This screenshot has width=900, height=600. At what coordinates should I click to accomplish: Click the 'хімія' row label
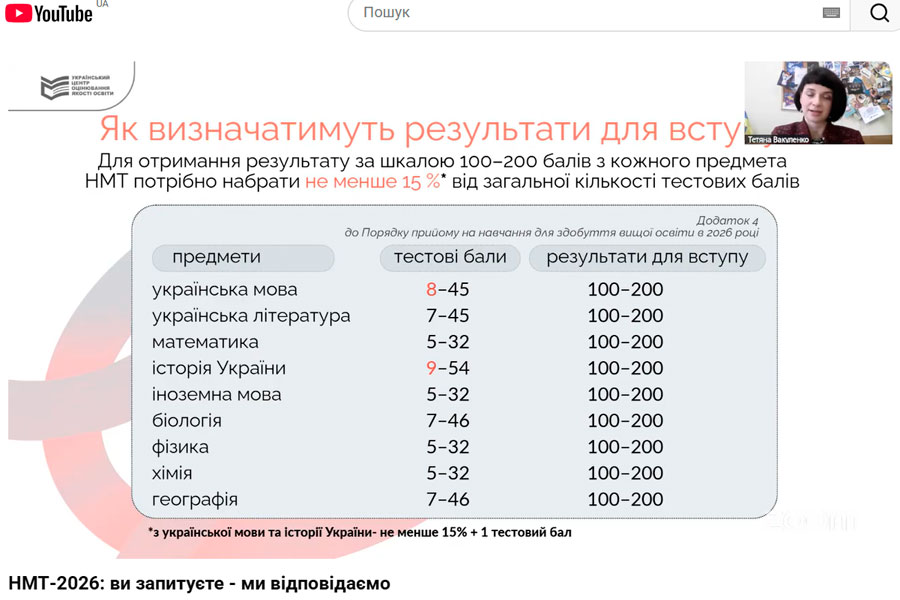172,474
